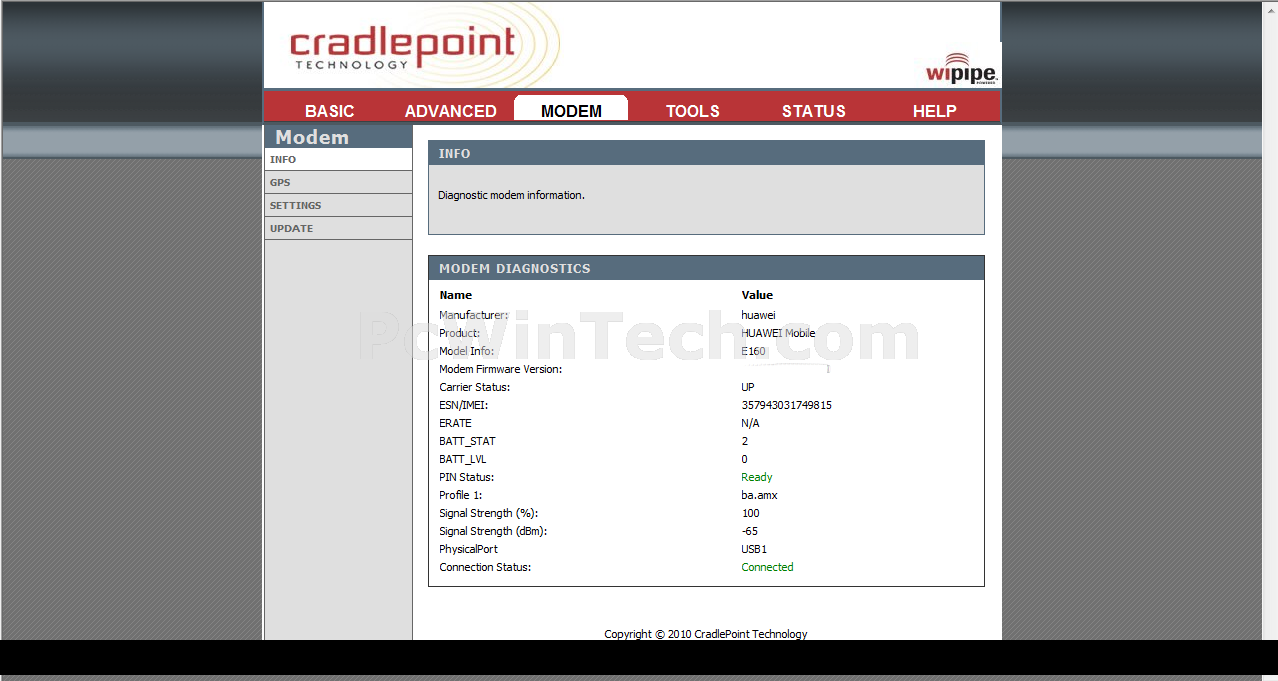The width and height of the screenshot is (1278, 681).
Task: Click the PhysicalPort value USB1
Action: (x=754, y=549)
